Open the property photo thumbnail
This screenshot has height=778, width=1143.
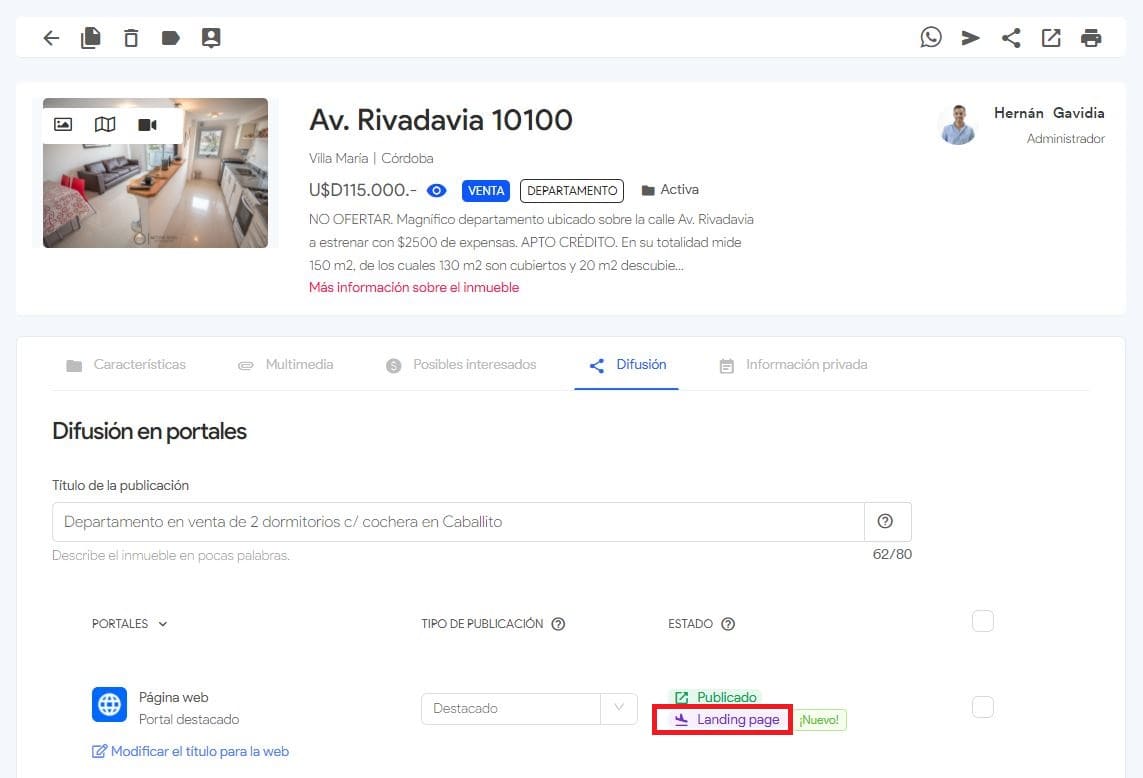pyautogui.click(x=155, y=174)
